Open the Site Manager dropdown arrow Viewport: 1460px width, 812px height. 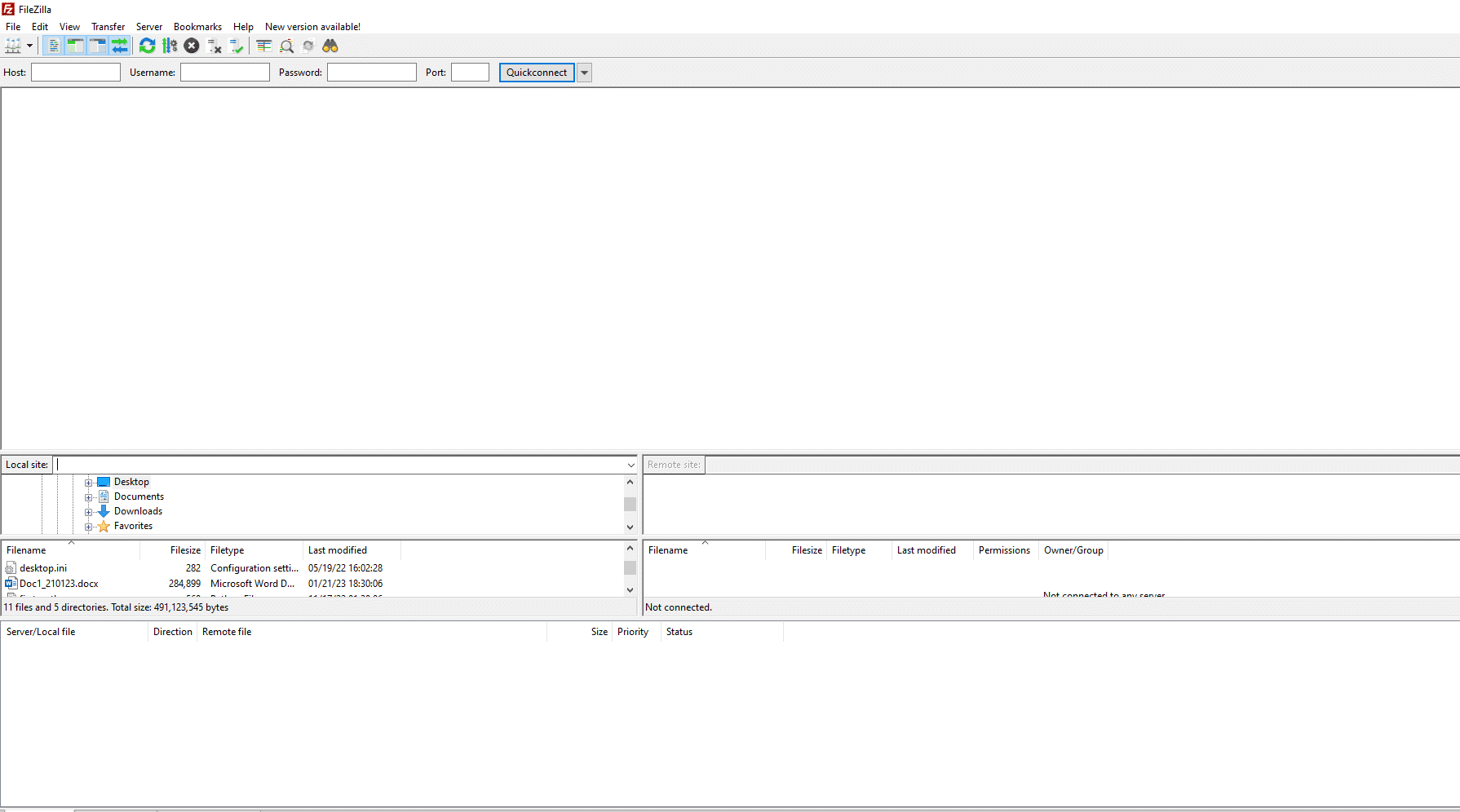29,46
